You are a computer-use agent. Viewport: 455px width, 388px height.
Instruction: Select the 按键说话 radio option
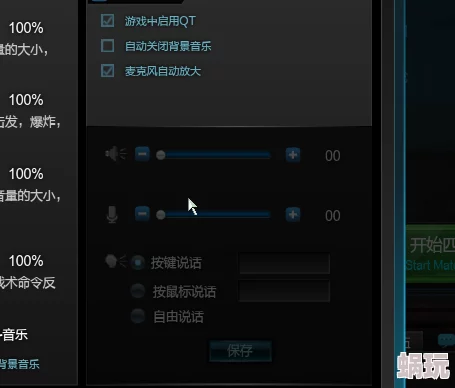(138, 263)
